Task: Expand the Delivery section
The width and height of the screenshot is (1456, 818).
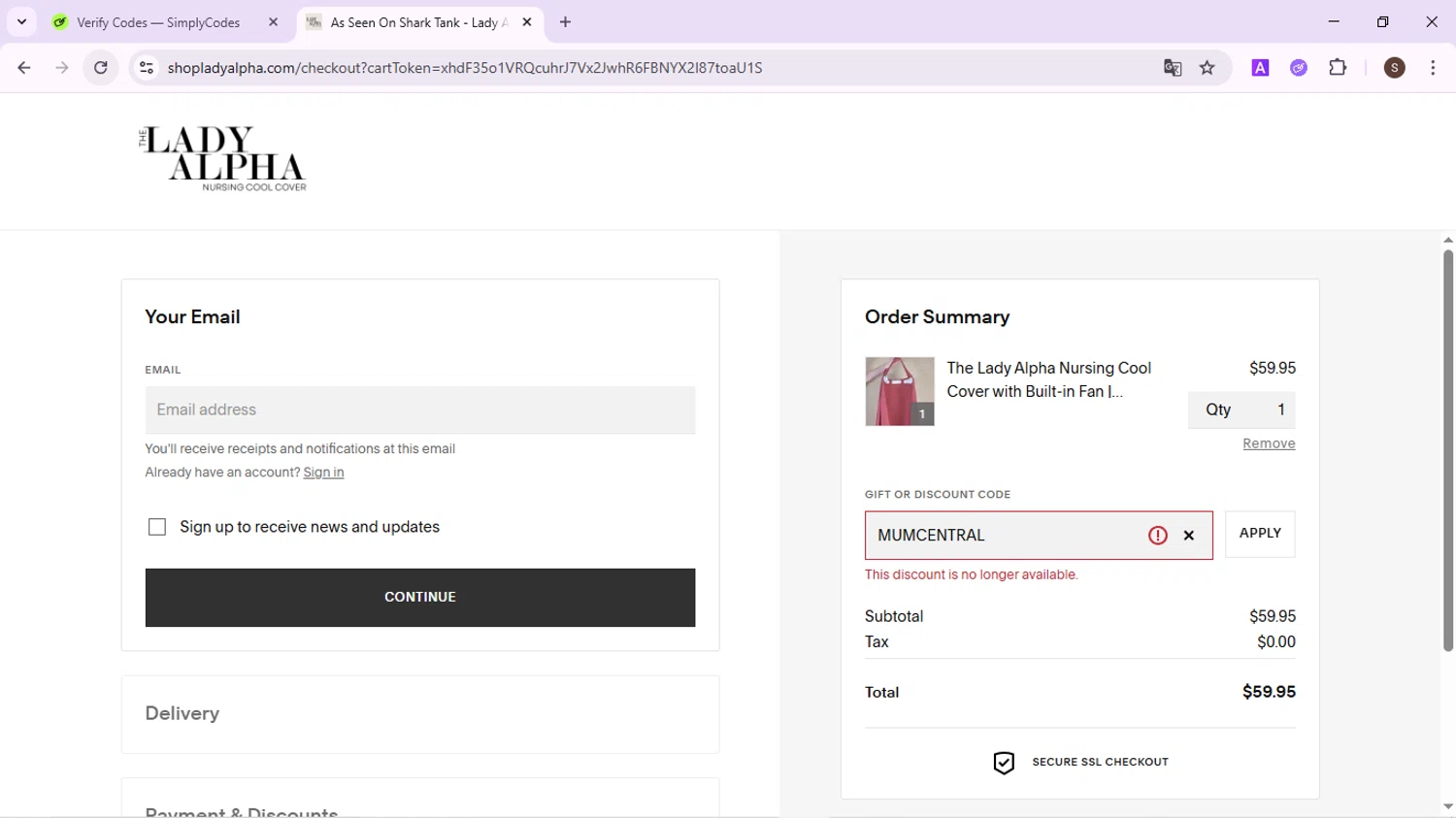Action: point(420,714)
